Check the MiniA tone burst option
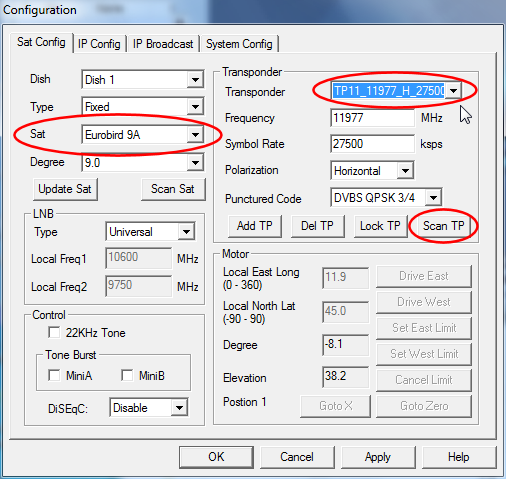 [x=54, y=375]
